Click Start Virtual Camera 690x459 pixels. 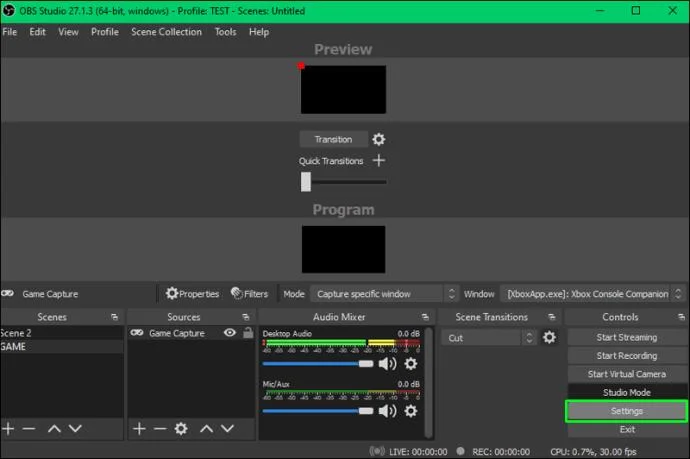[627, 374]
